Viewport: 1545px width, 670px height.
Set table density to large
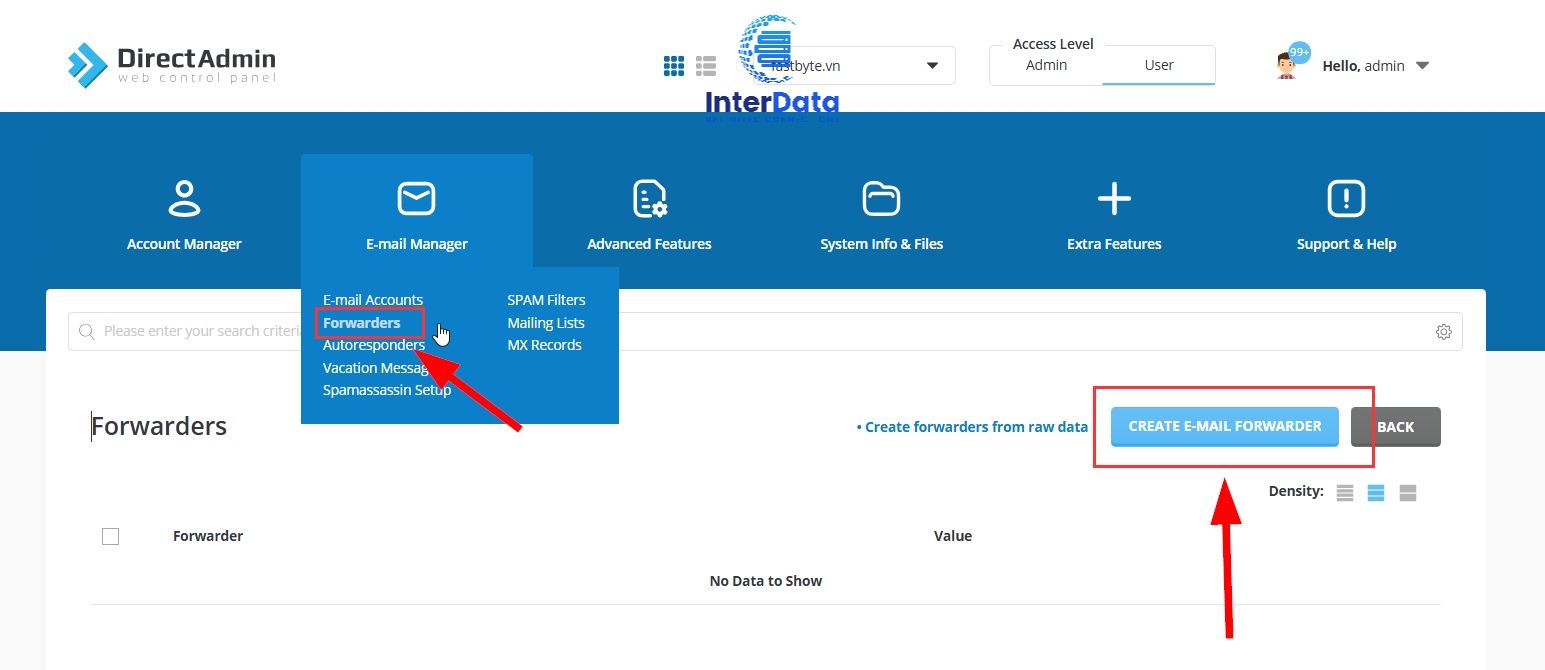pyautogui.click(x=1408, y=493)
